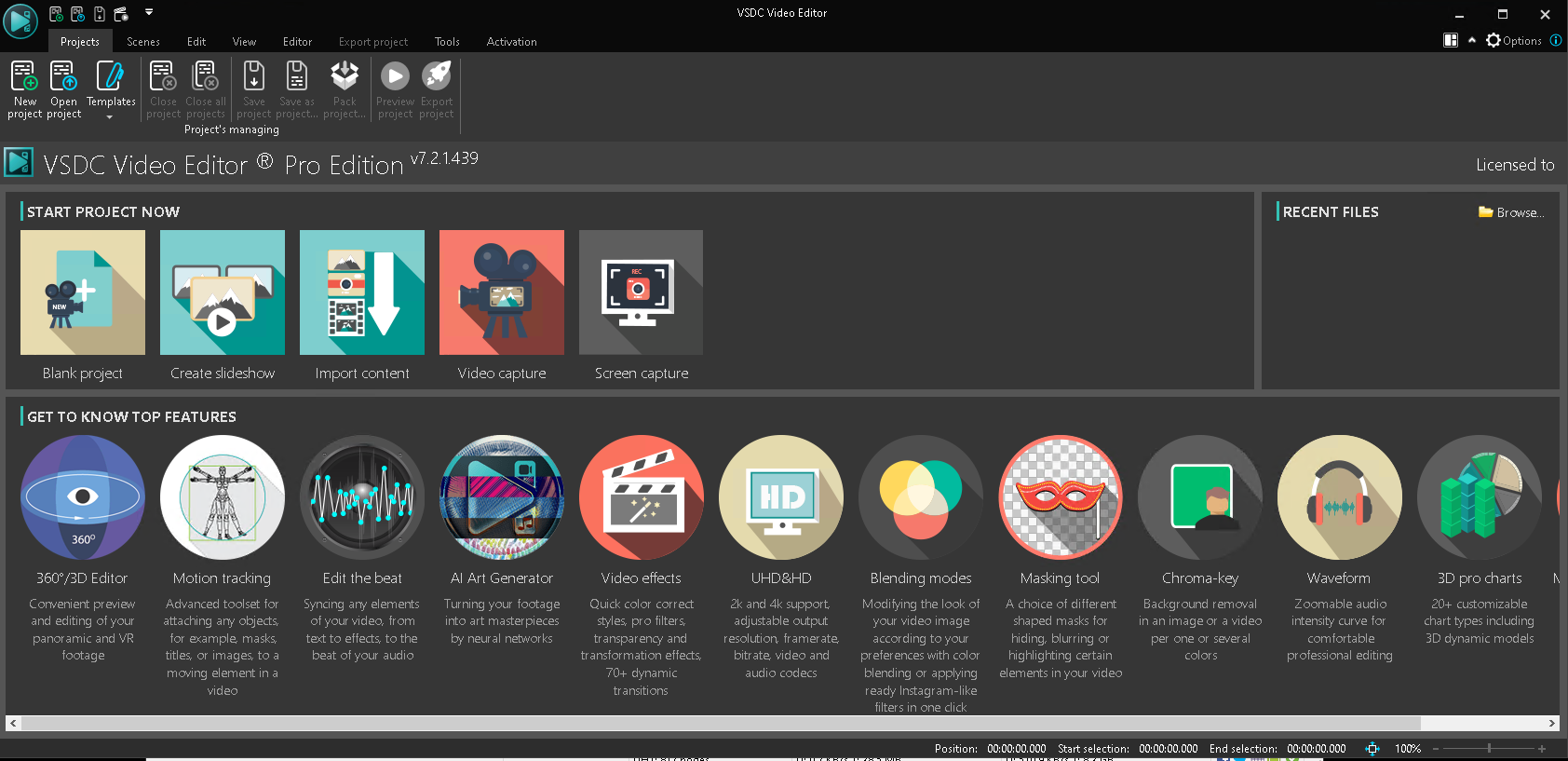Click the Save as project icon
The height and width of the screenshot is (761, 1568).
point(296,76)
